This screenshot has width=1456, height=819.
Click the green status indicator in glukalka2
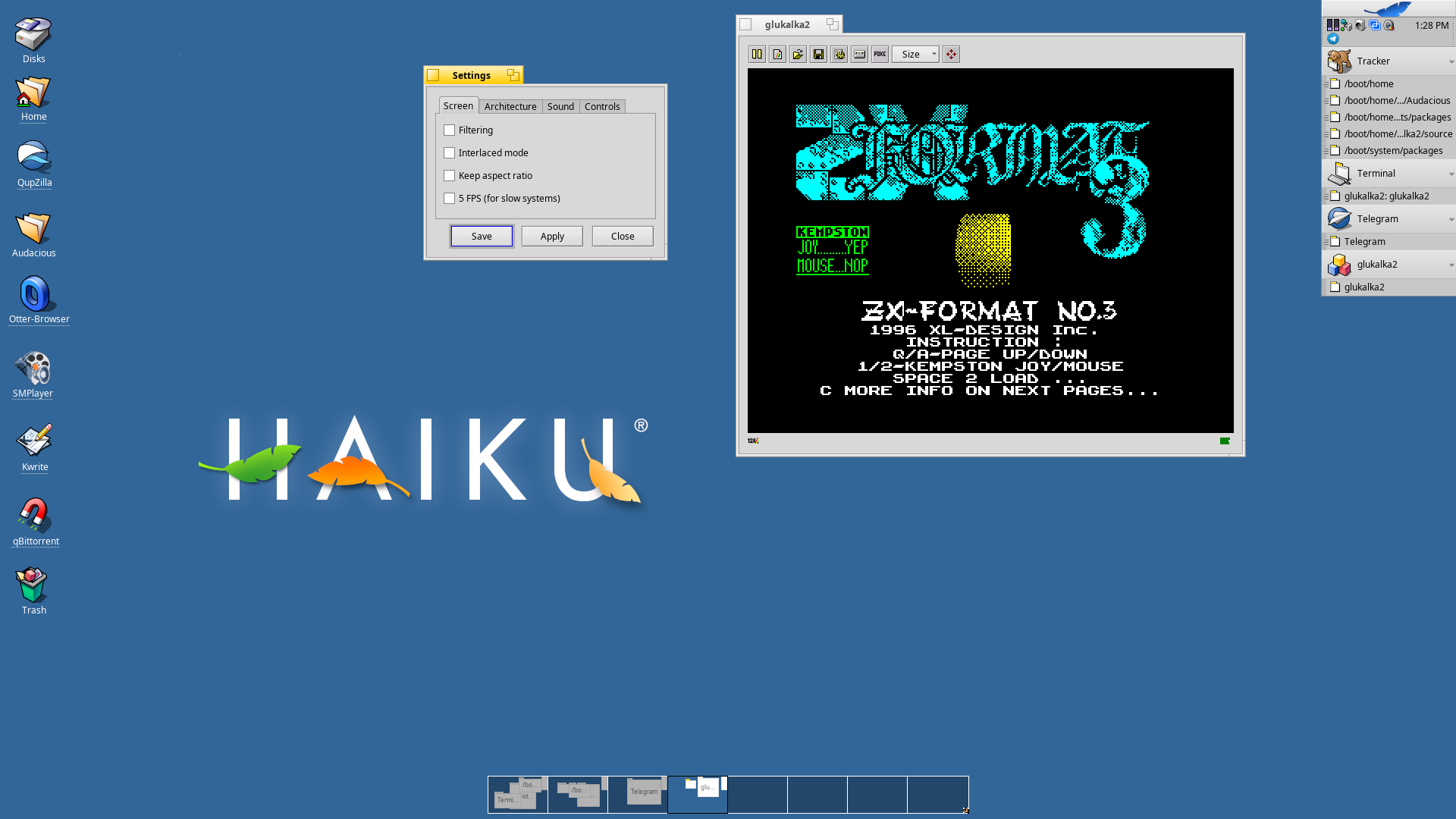1225,441
